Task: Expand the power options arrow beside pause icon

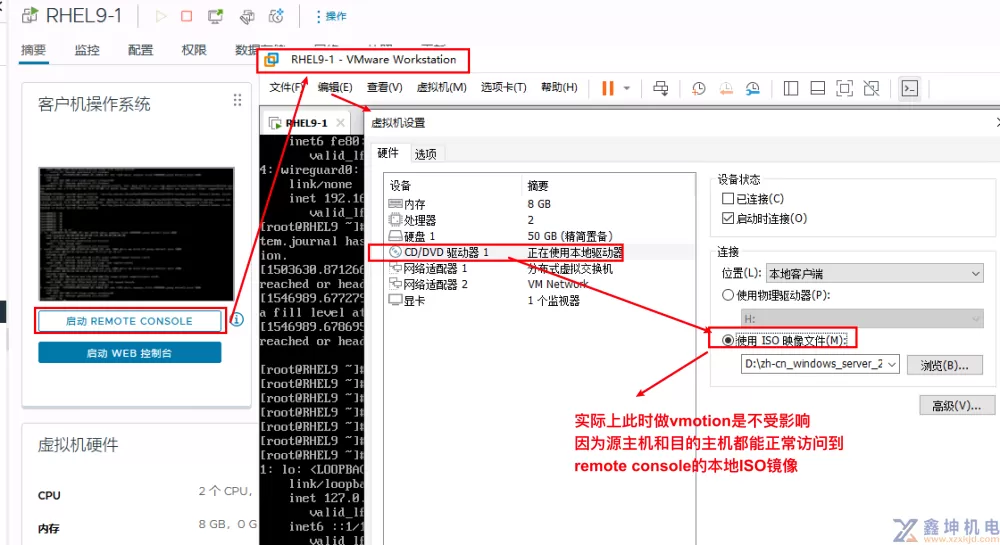Action: (x=627, y=88)
